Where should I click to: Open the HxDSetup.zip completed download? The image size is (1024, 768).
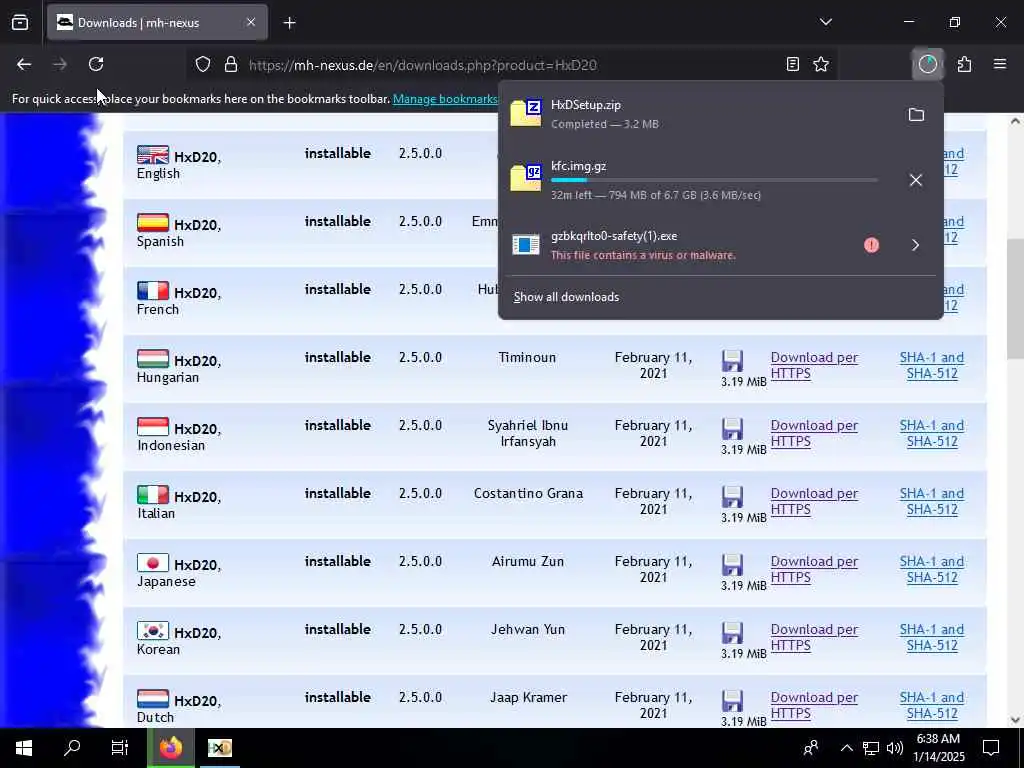[x=699, y=114]
